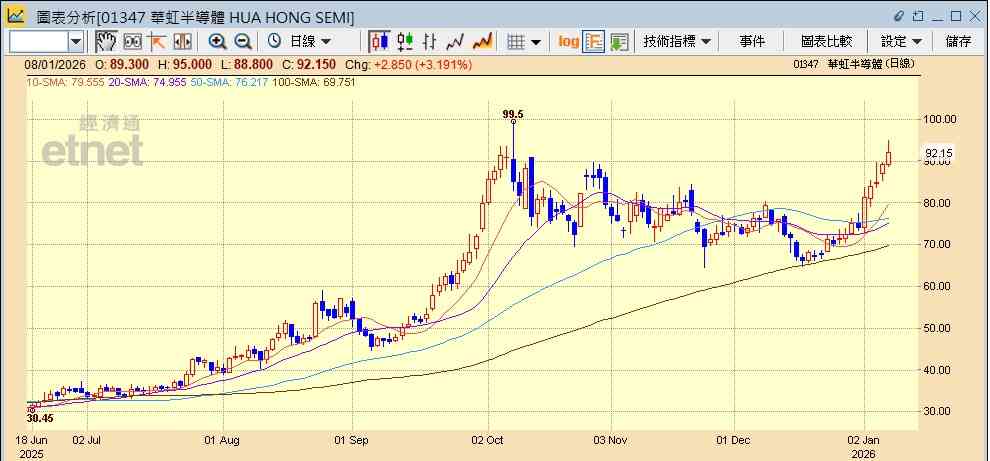Zoom in on the chart
The width and height of the screenshot is (990, 461).
click(x=218, y=42)
